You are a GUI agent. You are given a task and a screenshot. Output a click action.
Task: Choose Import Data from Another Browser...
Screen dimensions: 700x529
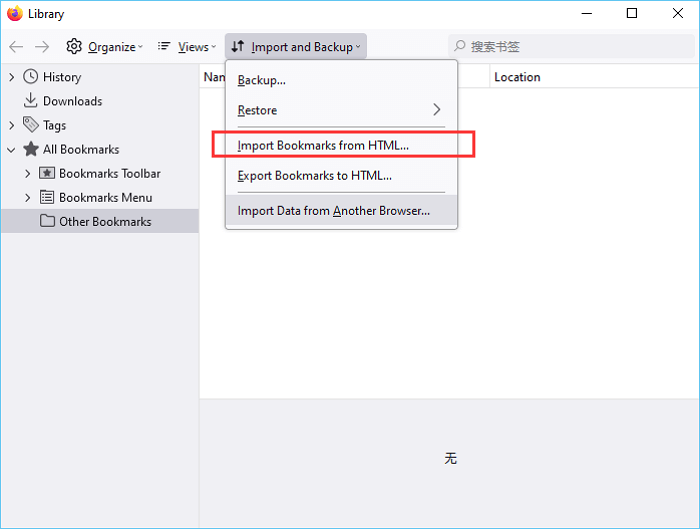point(341,210)
